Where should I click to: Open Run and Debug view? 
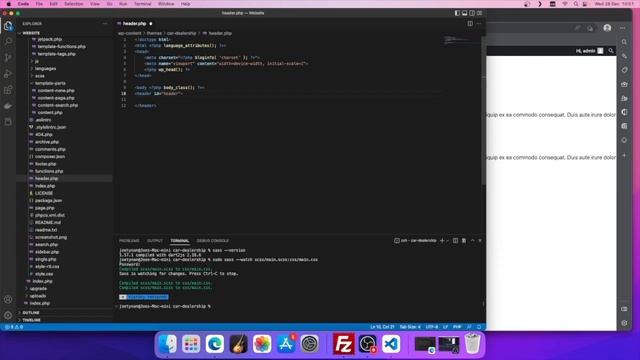[8, 74]
